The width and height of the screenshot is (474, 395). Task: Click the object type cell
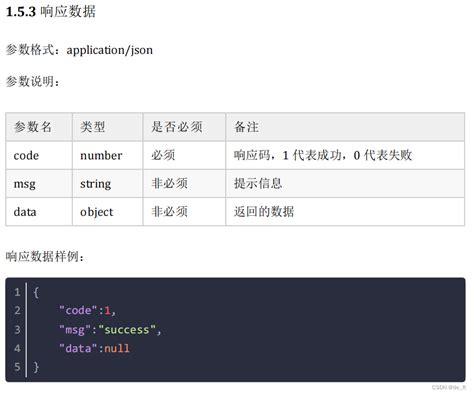108,212
